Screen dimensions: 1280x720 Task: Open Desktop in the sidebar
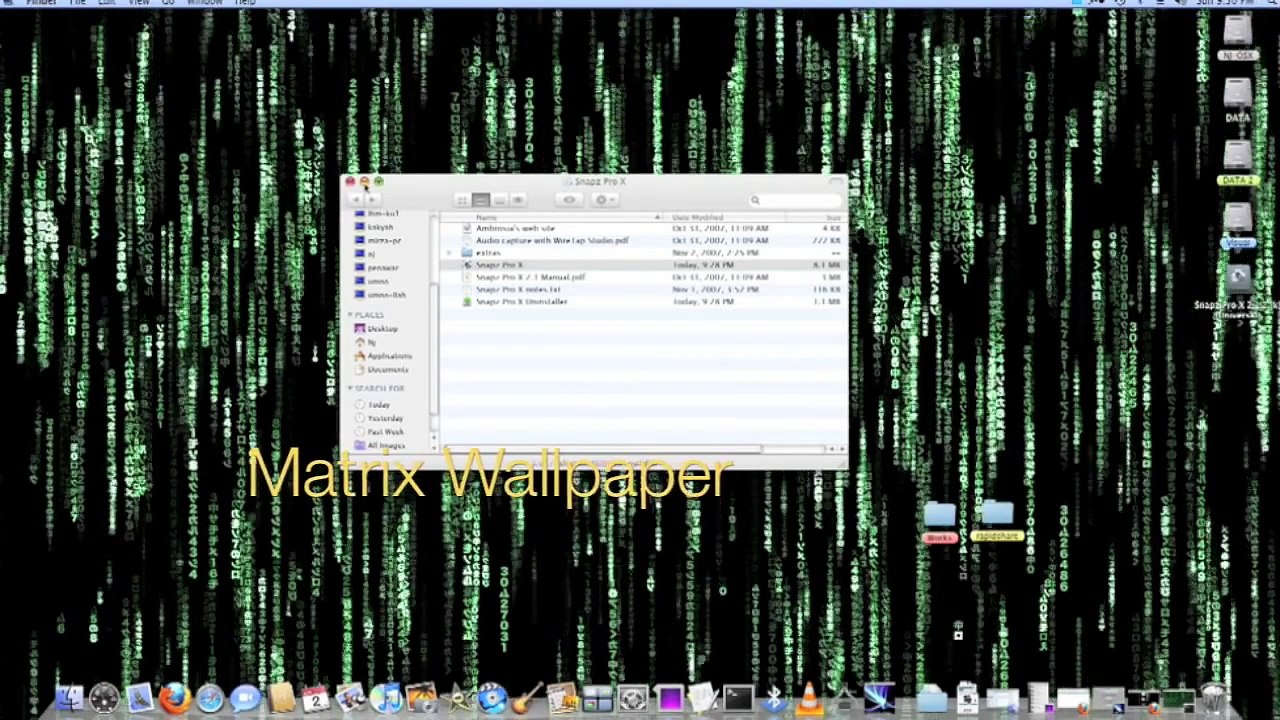[376, 329]
